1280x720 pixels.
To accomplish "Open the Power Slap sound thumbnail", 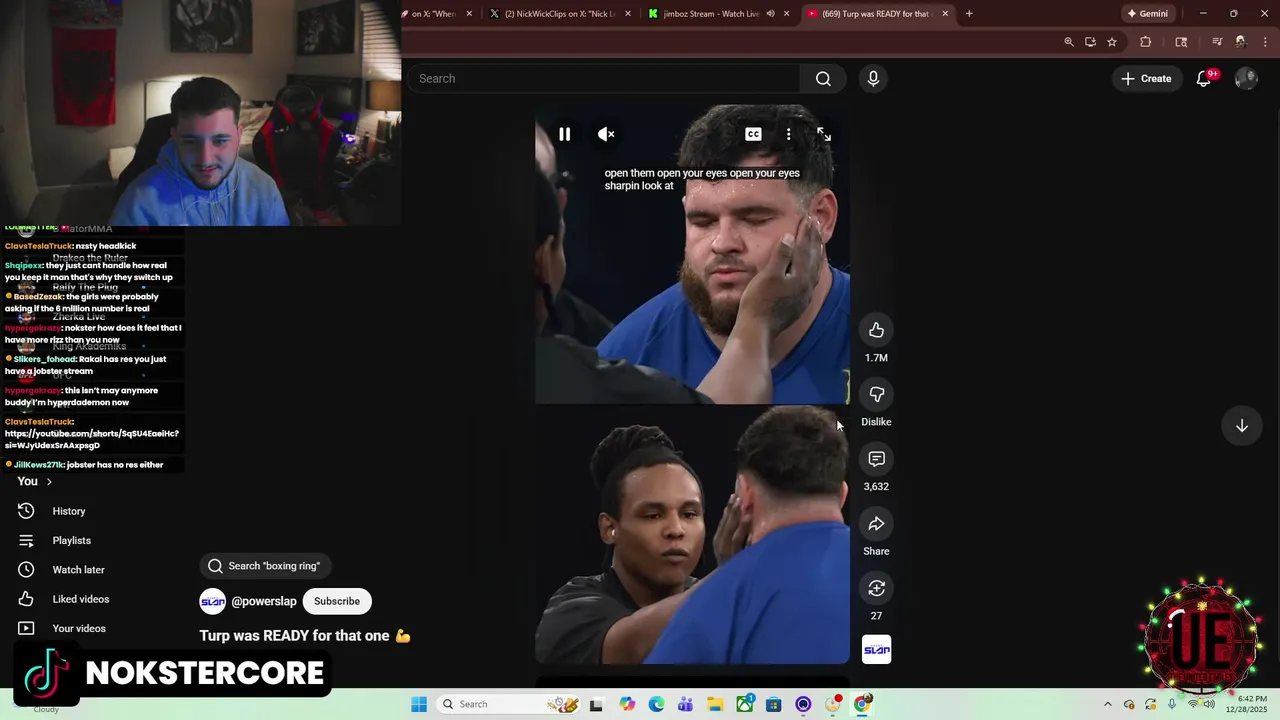I will click(x=876, y=650).
